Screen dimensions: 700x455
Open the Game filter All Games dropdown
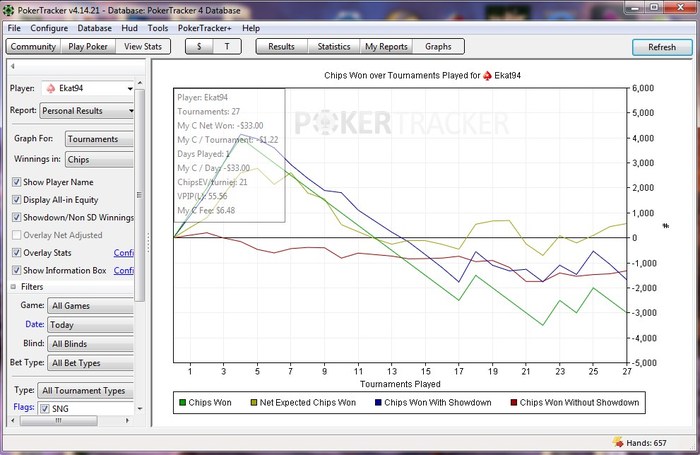(x=90, y=306)
